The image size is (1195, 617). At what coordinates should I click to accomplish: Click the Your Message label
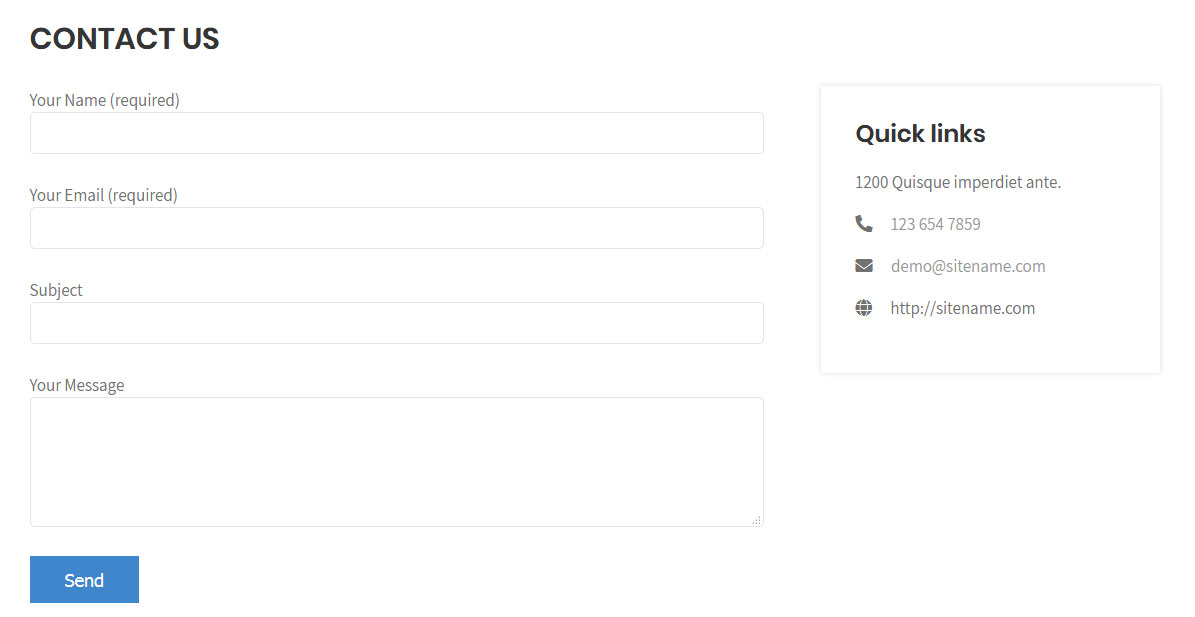click(x=77, y=385)
